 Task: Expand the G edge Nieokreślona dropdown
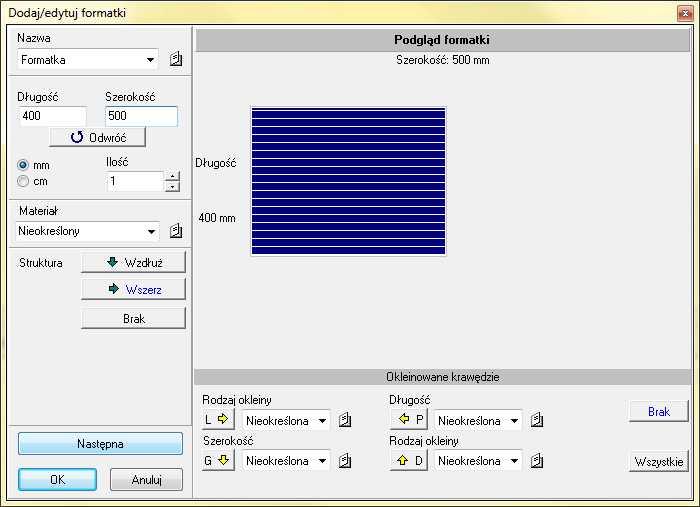click(x=322, y=461)
